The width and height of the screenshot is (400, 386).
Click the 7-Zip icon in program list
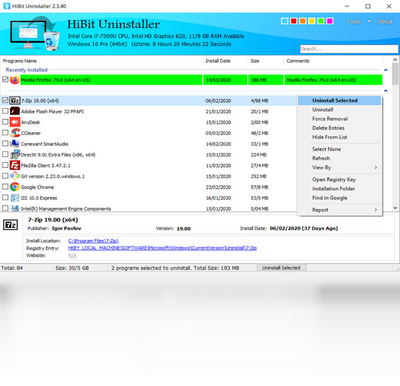point(15,100)
